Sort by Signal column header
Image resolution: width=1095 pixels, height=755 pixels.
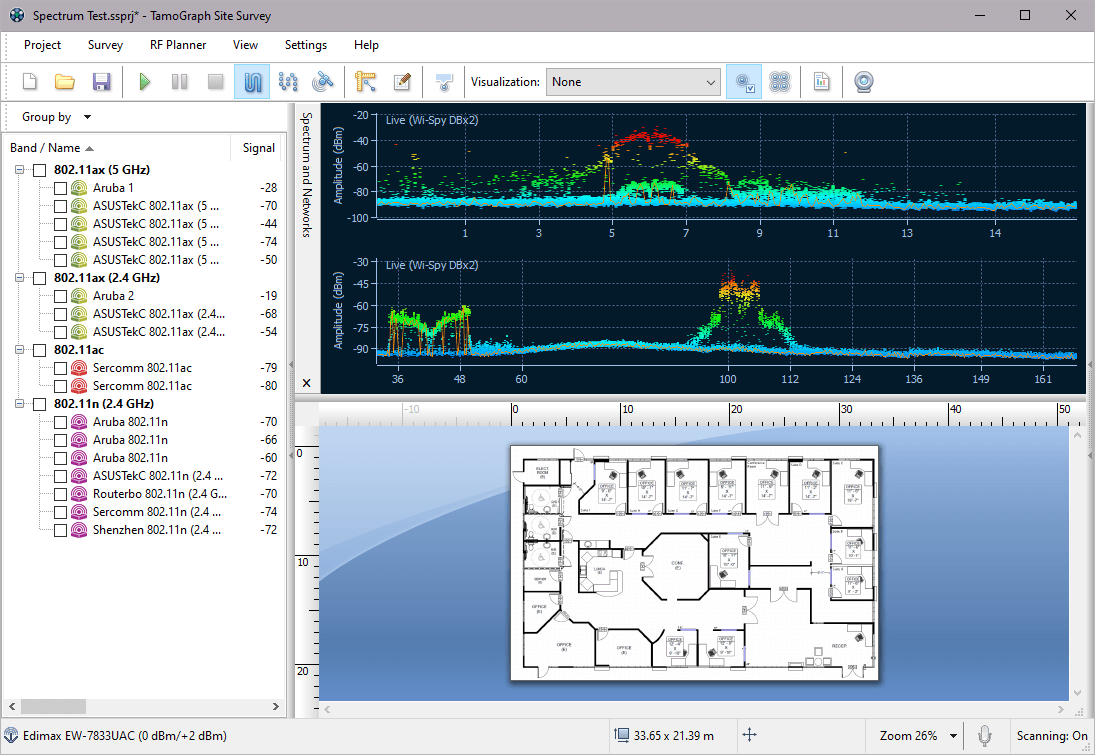click(x=258, y=147)
